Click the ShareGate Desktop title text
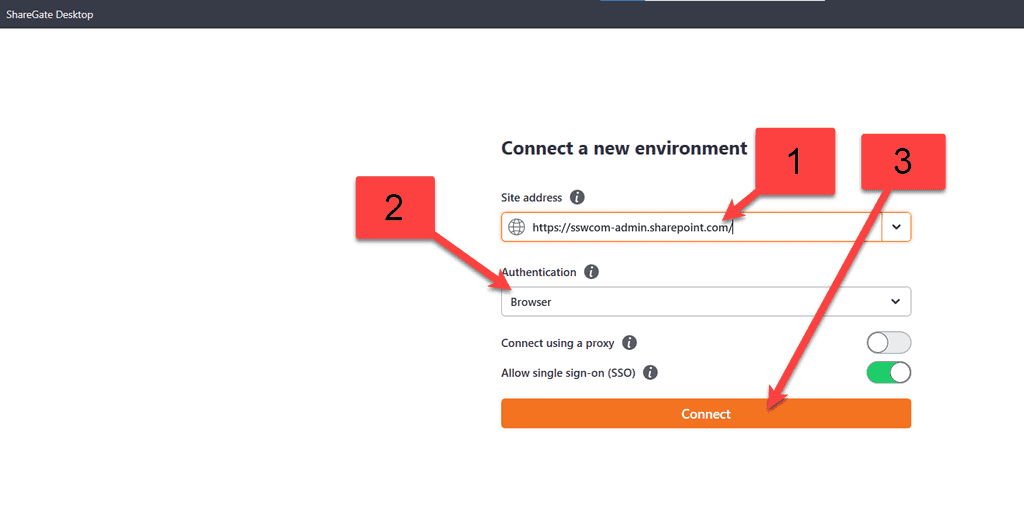 tap(50, 14)
